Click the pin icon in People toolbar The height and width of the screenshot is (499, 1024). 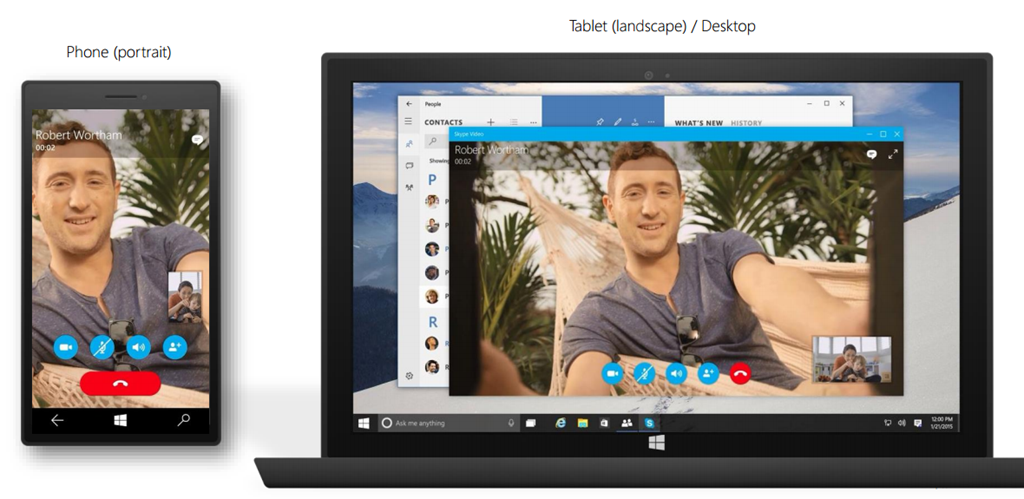(600, 122)
